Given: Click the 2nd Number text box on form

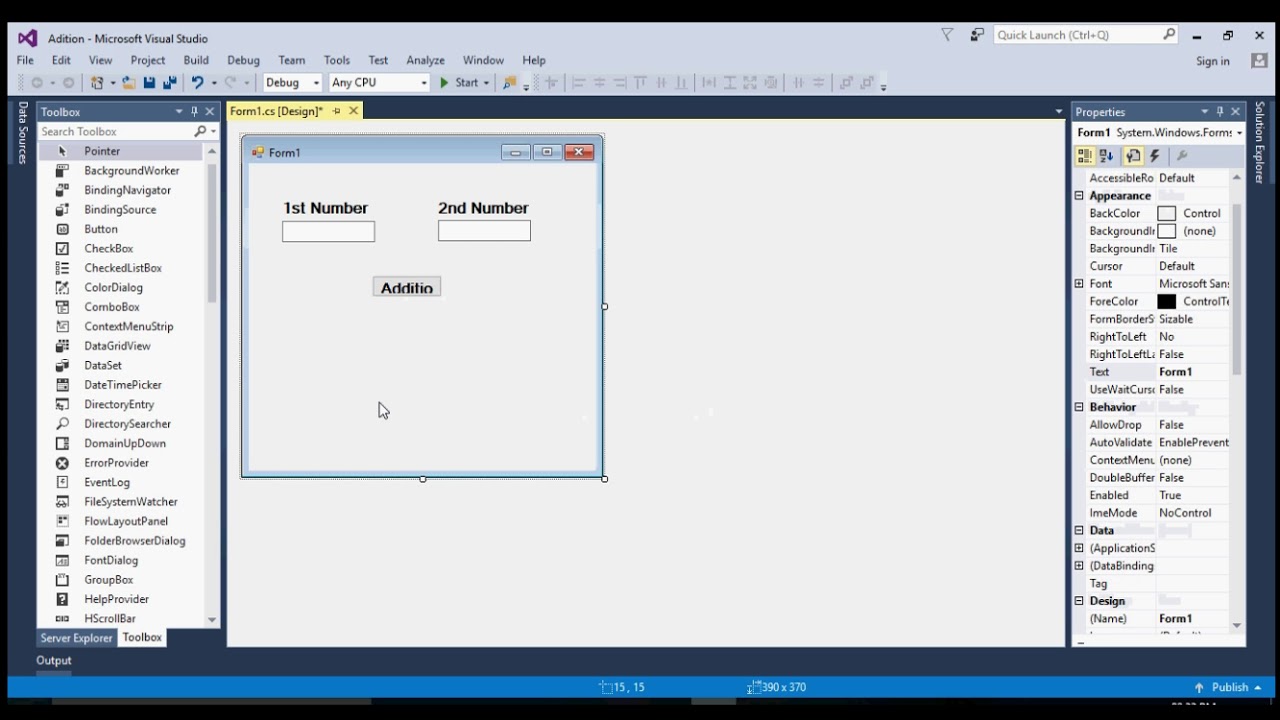Looking at the screenshot, I should coord(484,231).
